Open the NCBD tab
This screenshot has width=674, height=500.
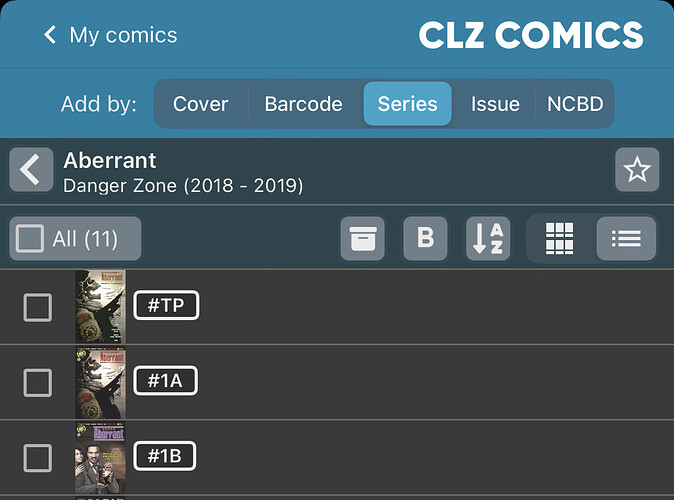(x=575, y=104)
